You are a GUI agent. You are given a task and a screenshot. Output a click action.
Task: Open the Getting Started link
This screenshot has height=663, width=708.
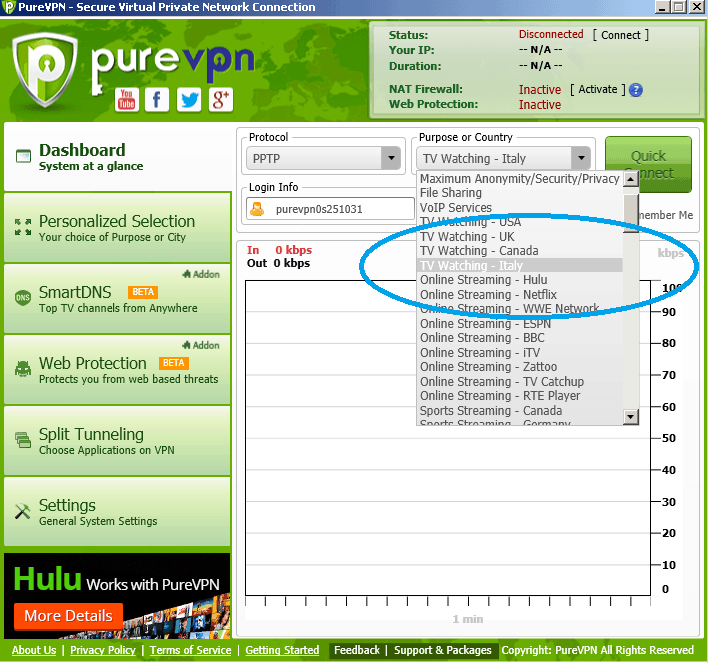pyautogui.click(x=282, y=650)
